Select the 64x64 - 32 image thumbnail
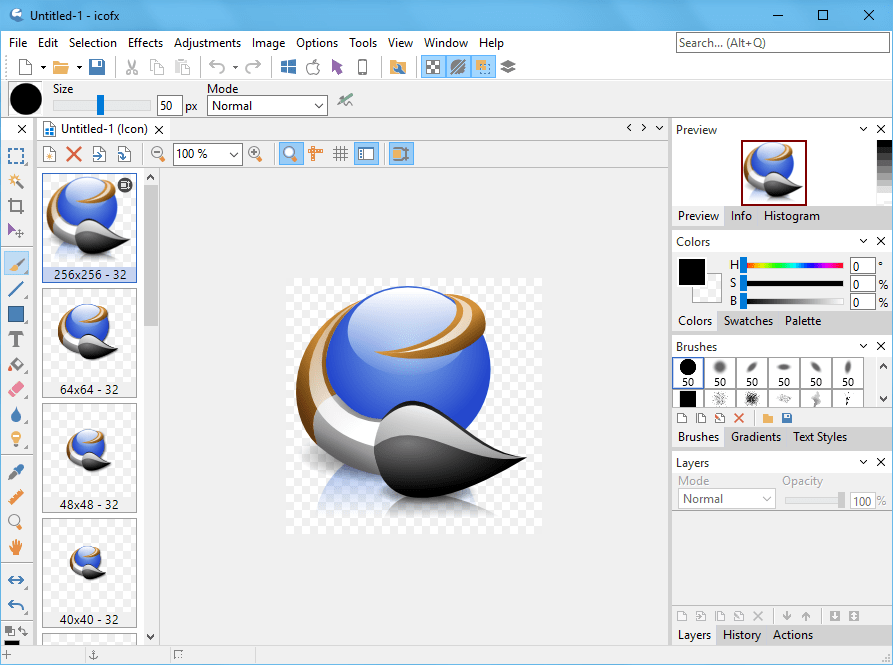Screen dimensions: 893x665 [x=89, y=343]
